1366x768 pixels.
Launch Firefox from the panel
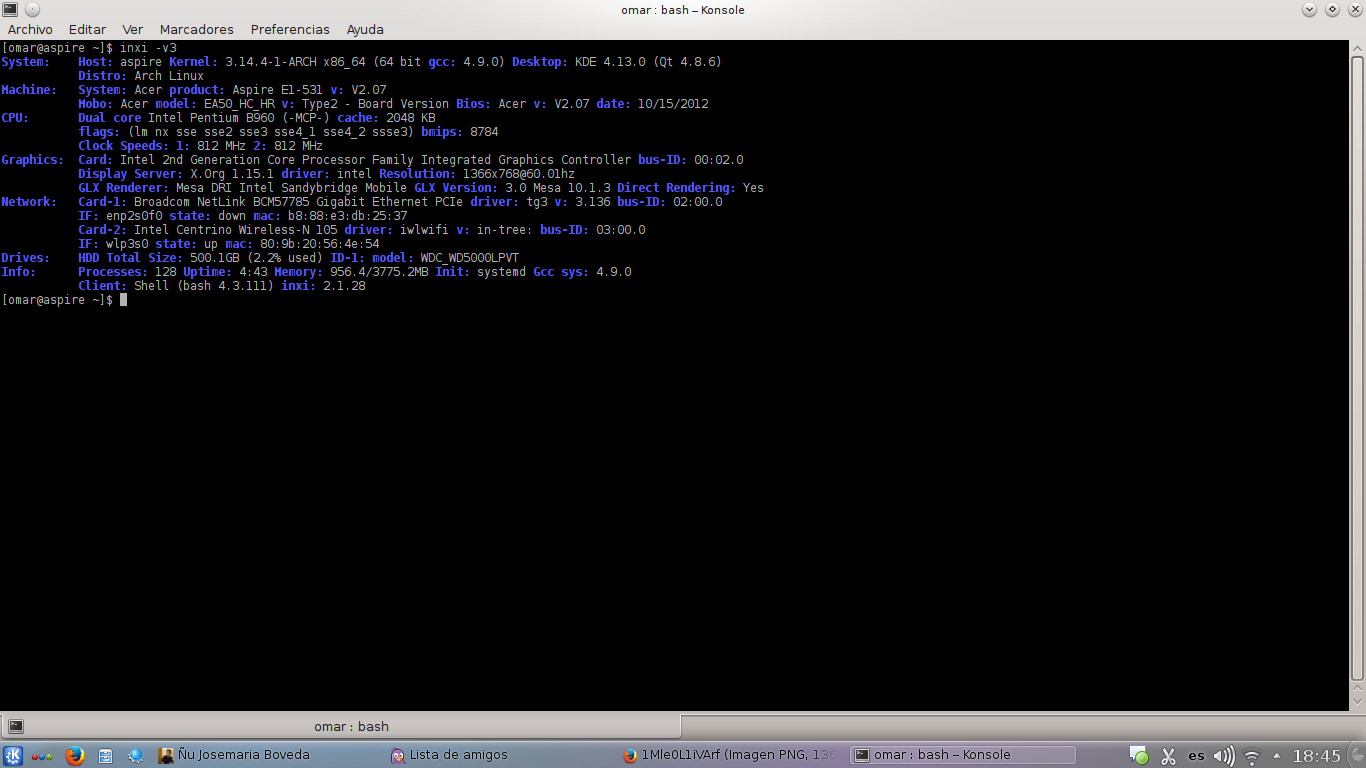pyautogui.click(x=75, y=755)
